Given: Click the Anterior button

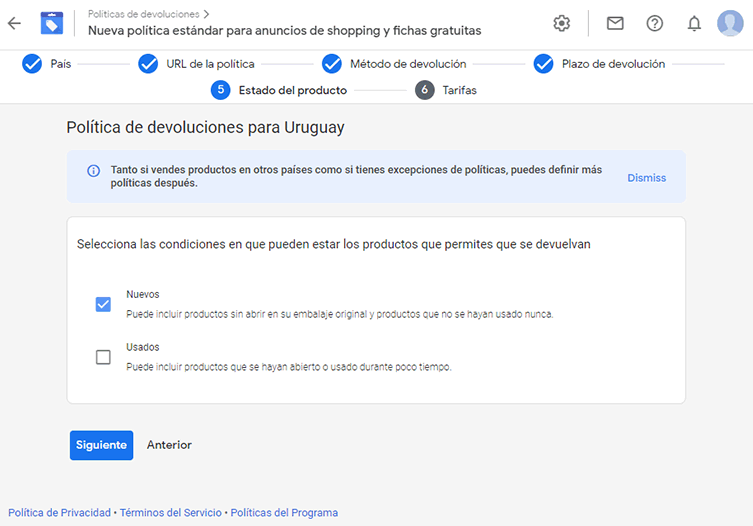Looking at the screenshot, I should pyautogui.click(x=169, y=445).
